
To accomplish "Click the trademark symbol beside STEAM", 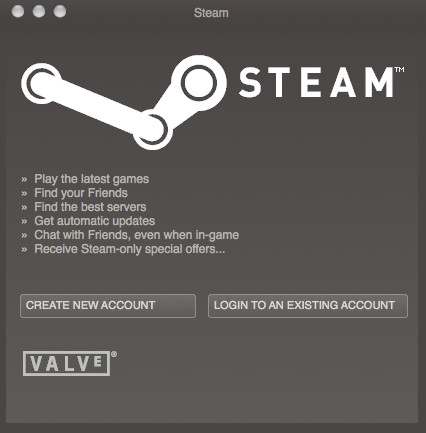I will (399, 70).
